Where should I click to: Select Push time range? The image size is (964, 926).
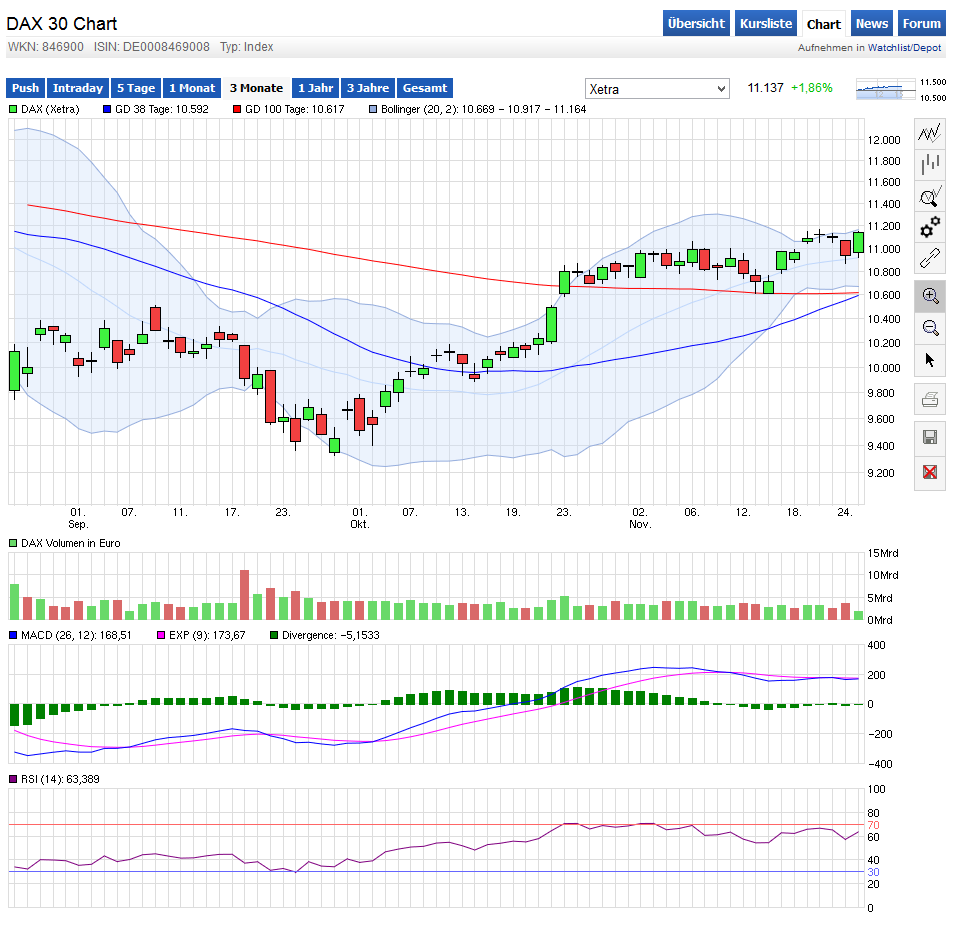point(25,88)
